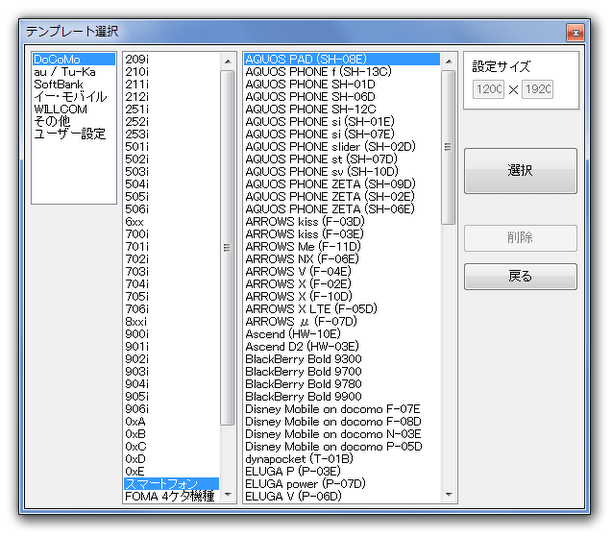Select dynapocket (T-01B)
This screenshot has width=612, height=537.
click(342, 459)
